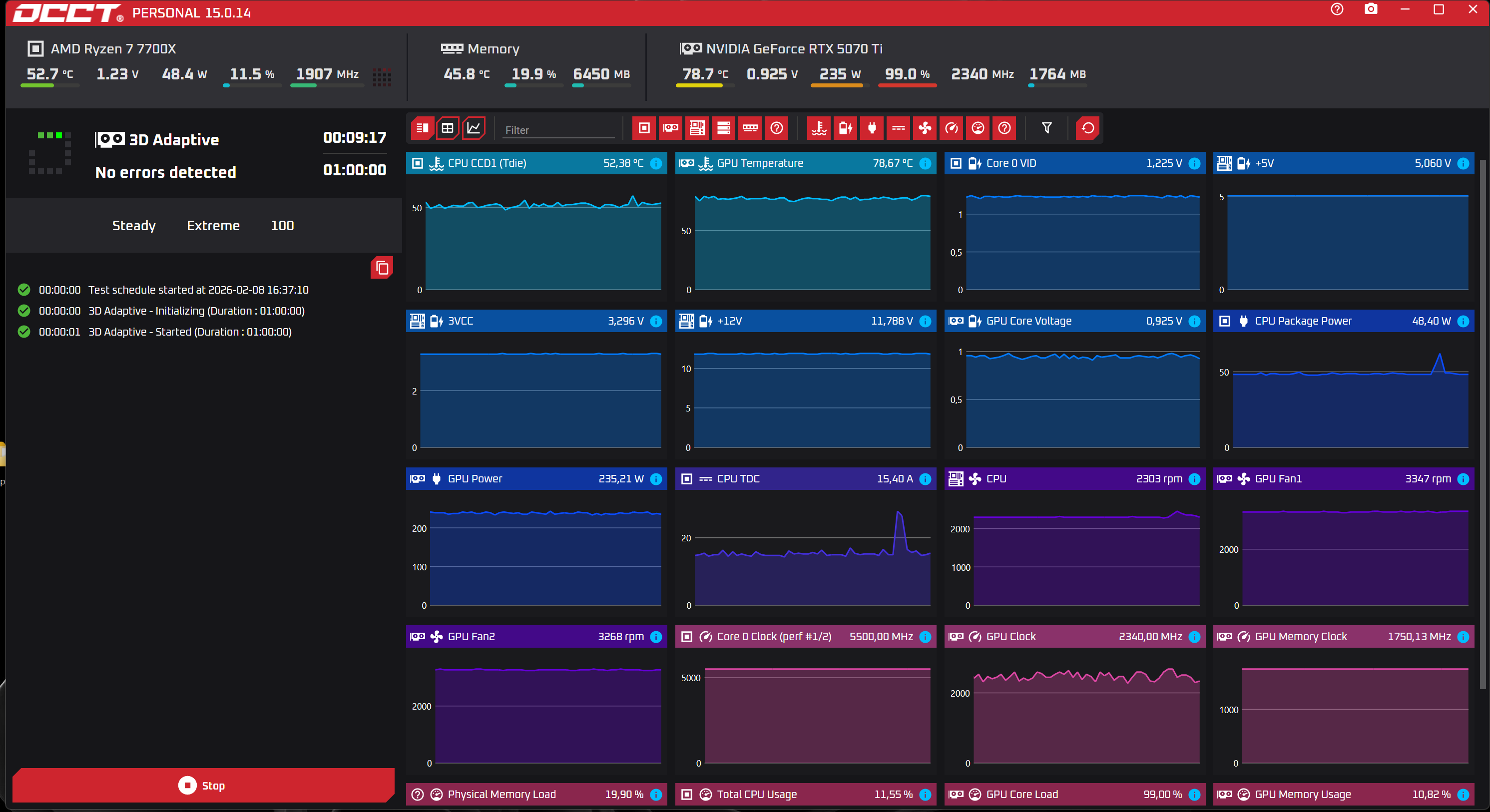Toggle the memory module sensor source filter
This screenshot has height=812, width=1490.
(750, 128)
